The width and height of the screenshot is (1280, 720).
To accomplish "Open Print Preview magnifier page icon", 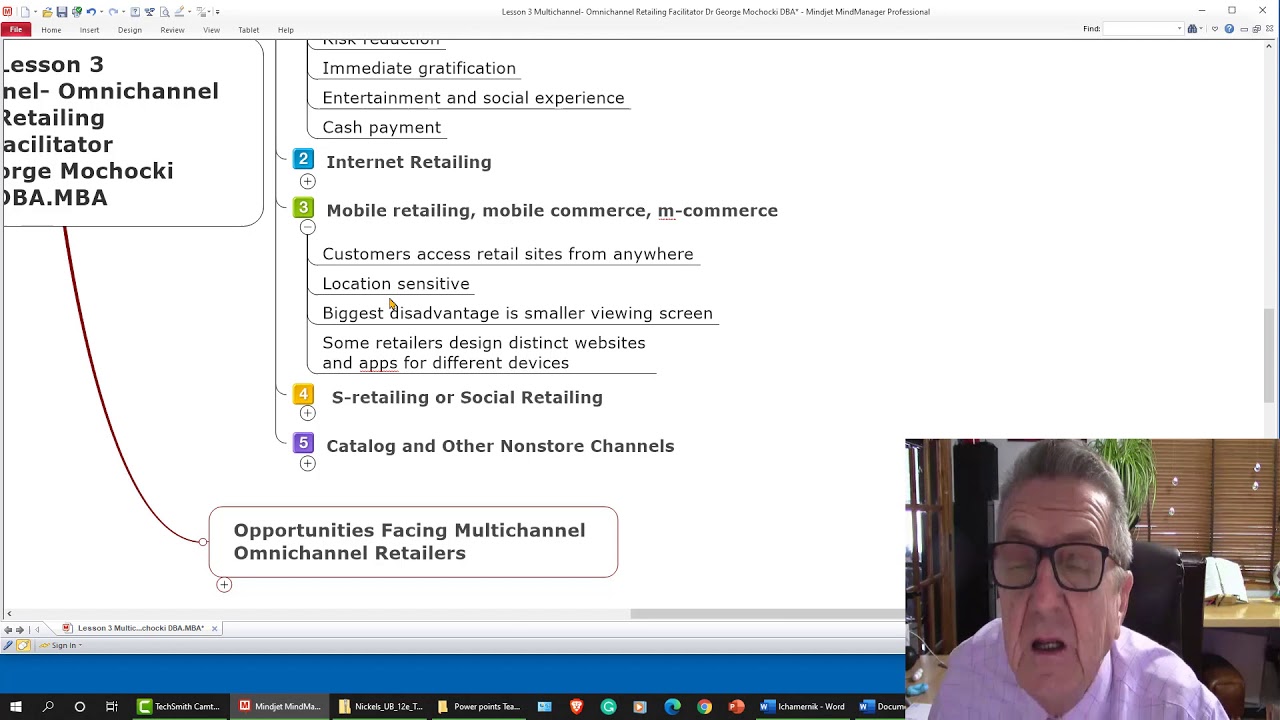I will [x=165, y=12].
